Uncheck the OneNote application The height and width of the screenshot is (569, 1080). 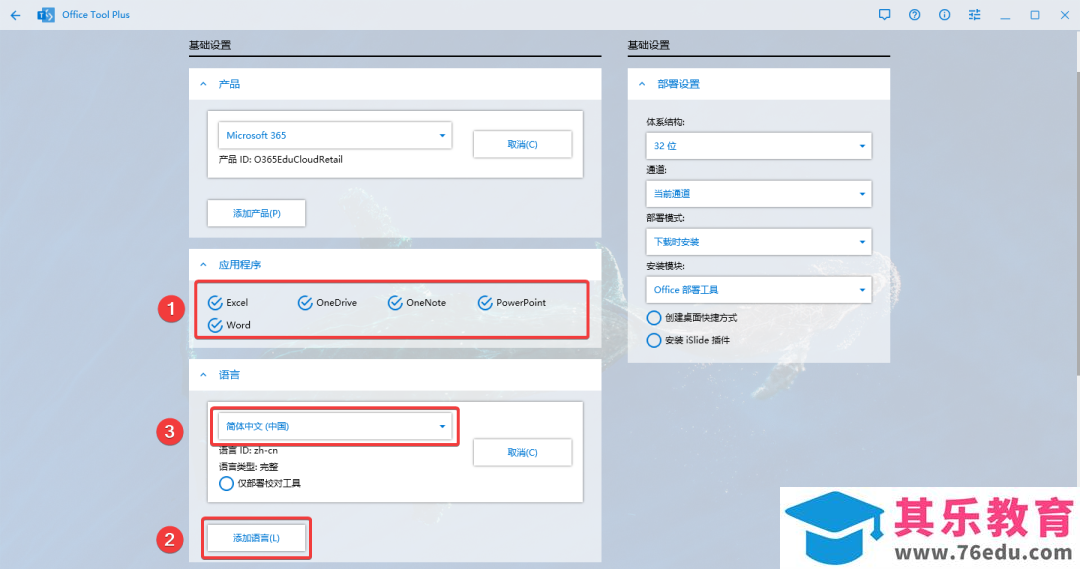click(395, 302)
